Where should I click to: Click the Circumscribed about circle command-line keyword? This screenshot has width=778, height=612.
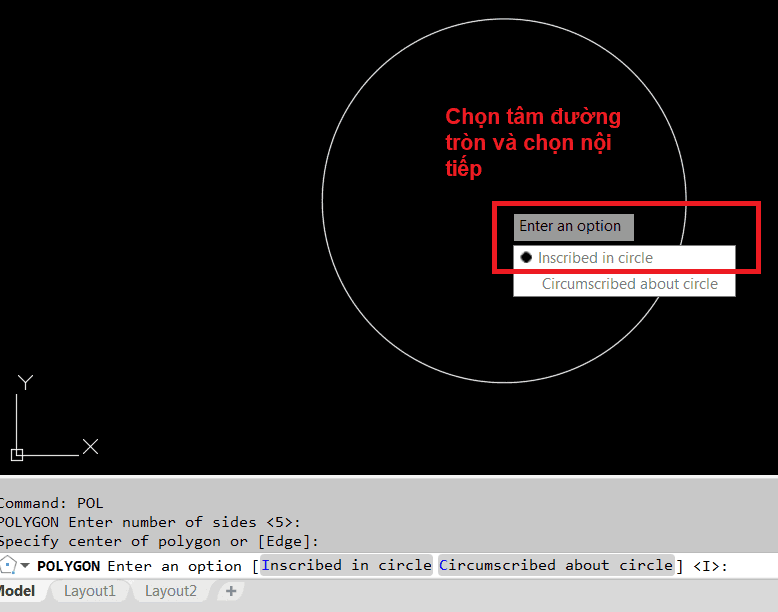[556, 565]
